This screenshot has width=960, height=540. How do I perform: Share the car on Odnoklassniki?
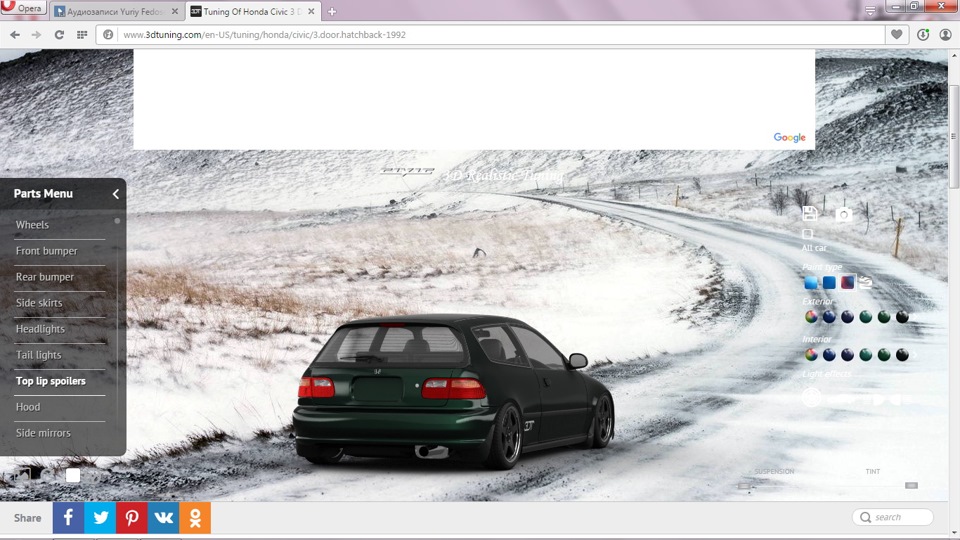point(195,517)
